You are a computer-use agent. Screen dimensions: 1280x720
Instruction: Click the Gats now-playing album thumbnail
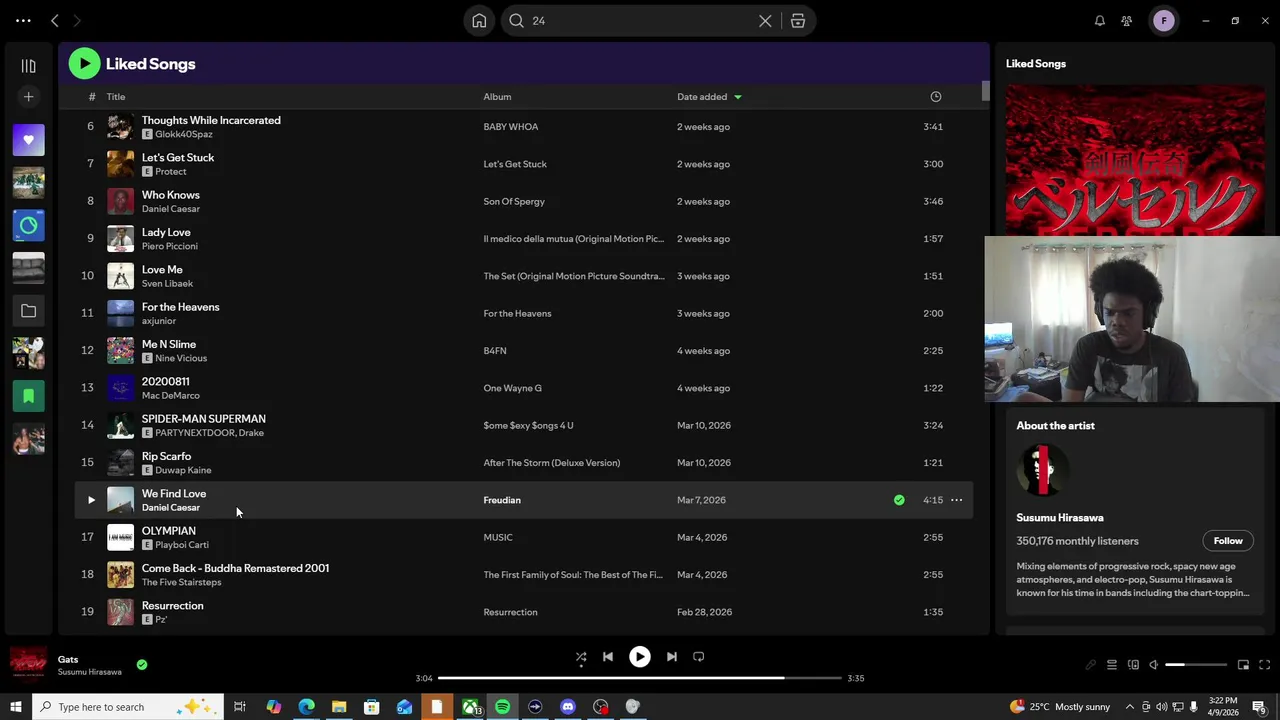click(29, 664)
